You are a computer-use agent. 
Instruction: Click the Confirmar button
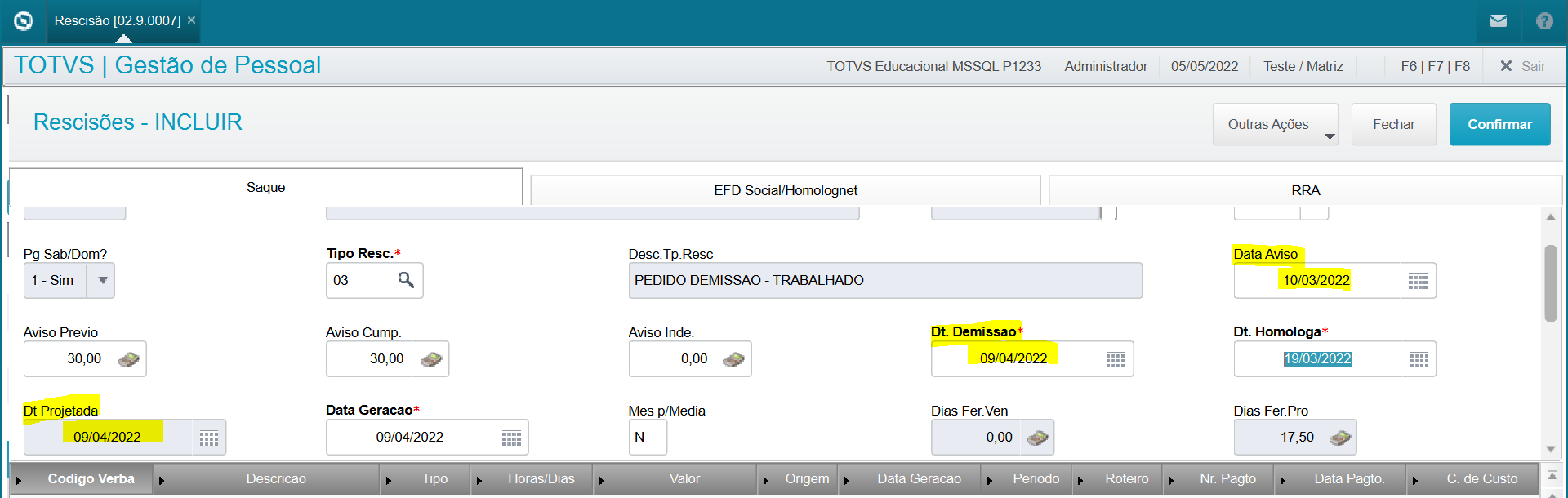(x=1499, y=124)
